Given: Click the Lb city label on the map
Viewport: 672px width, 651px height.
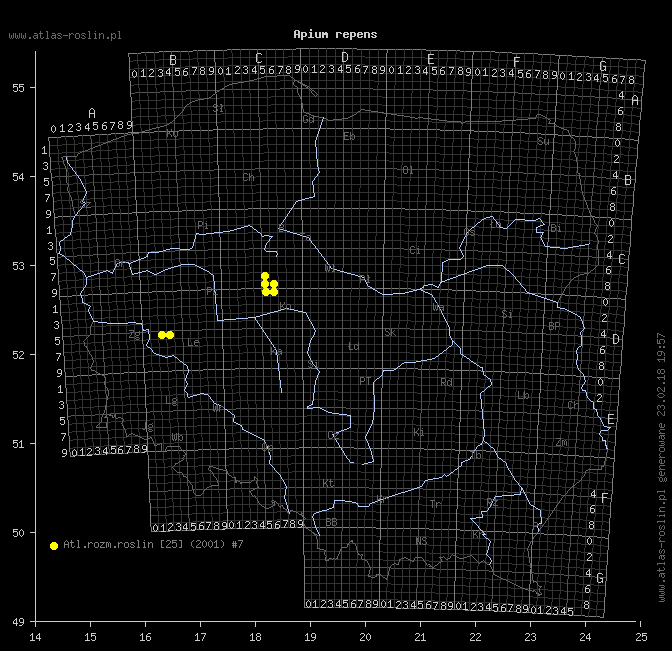Looking at the screenshot, I should (523, 395).
